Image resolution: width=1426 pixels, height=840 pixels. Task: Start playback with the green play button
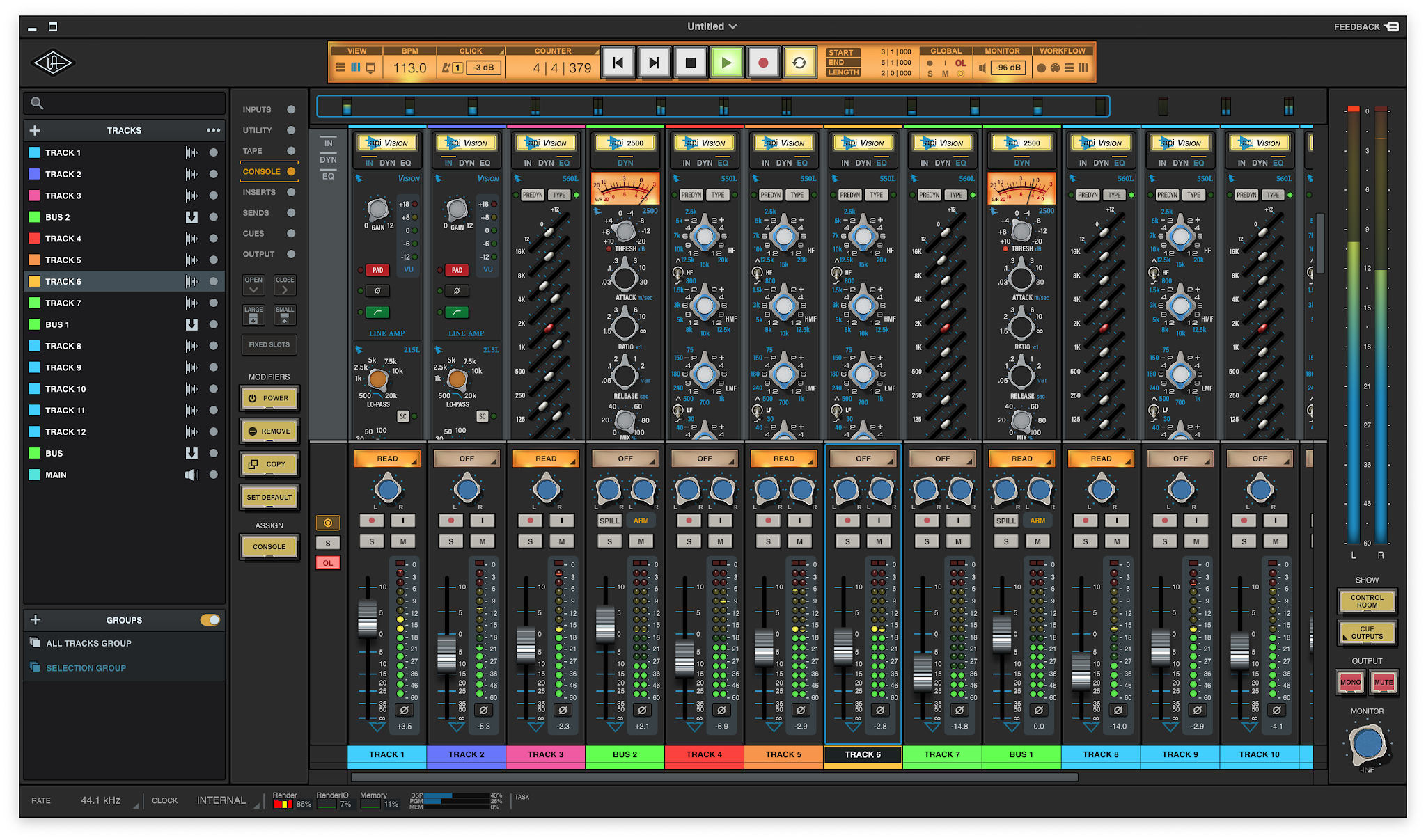[726, 63]
